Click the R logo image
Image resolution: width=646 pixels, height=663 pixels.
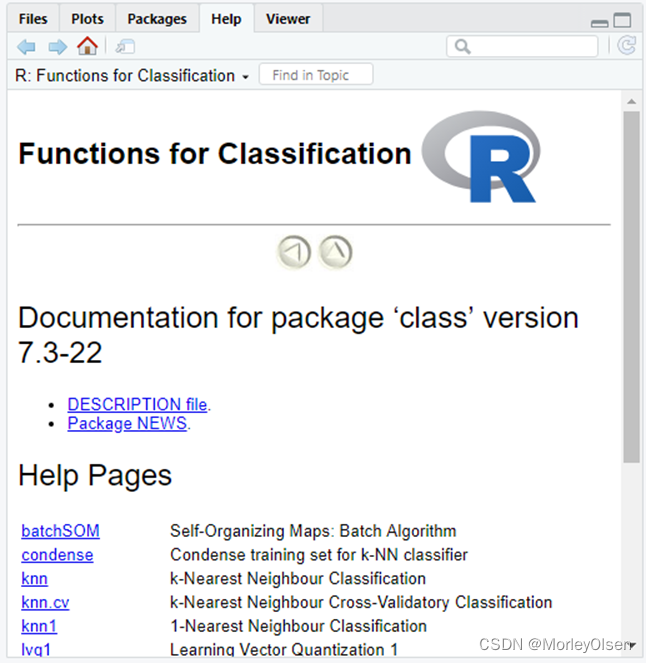481,157
